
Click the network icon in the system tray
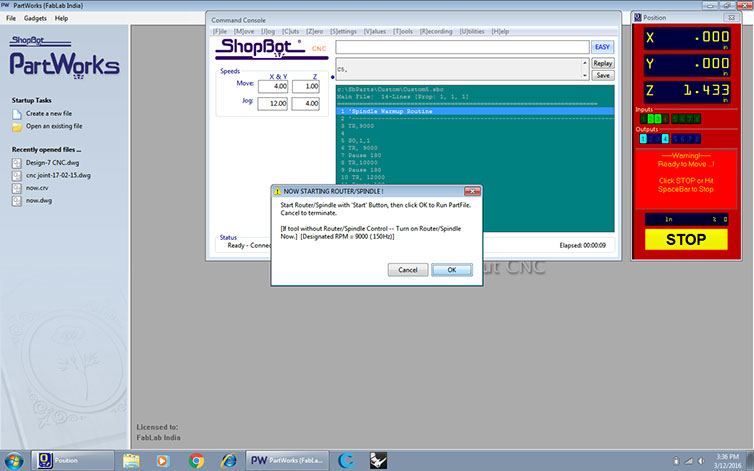(x=689, y=461)
